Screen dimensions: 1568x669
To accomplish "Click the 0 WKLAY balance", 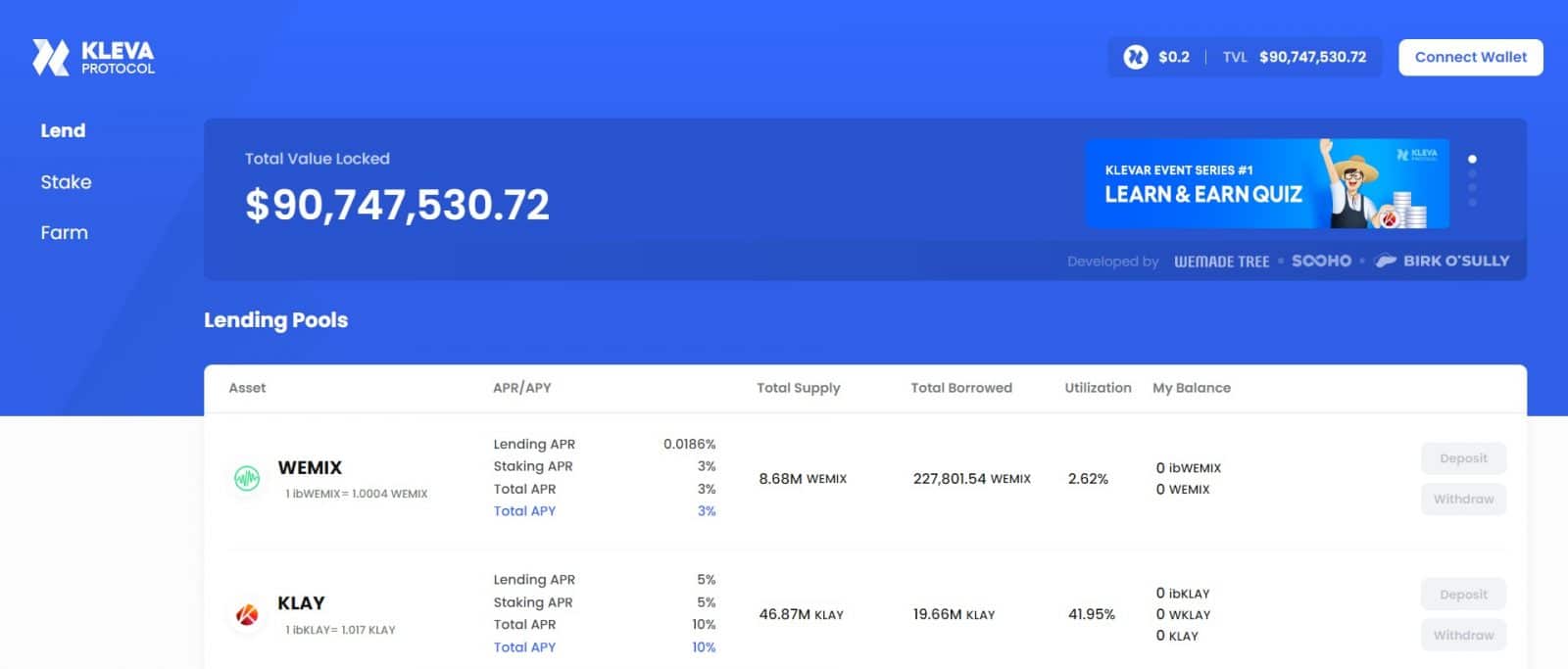I will 1183,615.
